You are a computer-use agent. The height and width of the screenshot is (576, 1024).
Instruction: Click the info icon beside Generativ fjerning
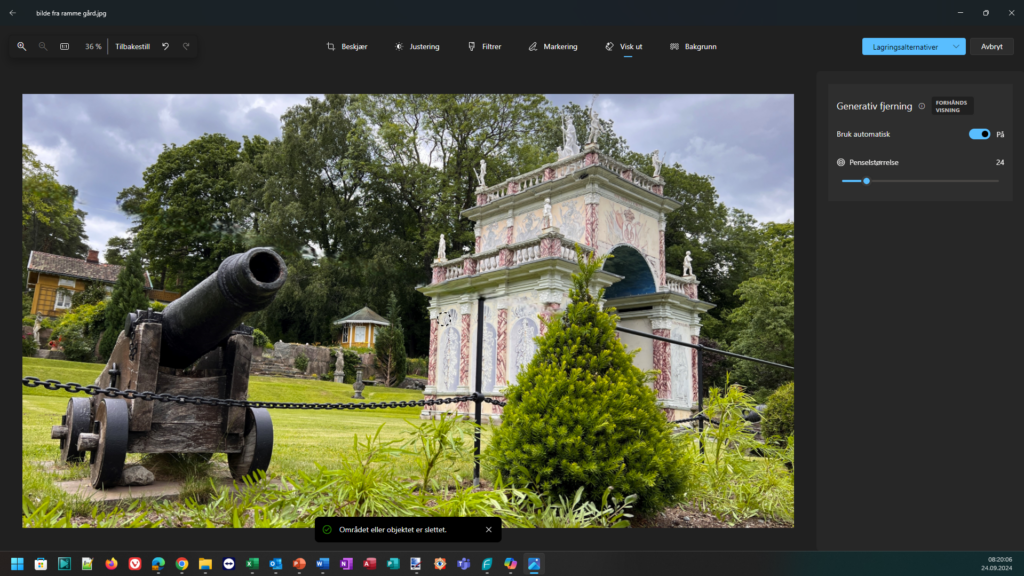pos(922,106)
